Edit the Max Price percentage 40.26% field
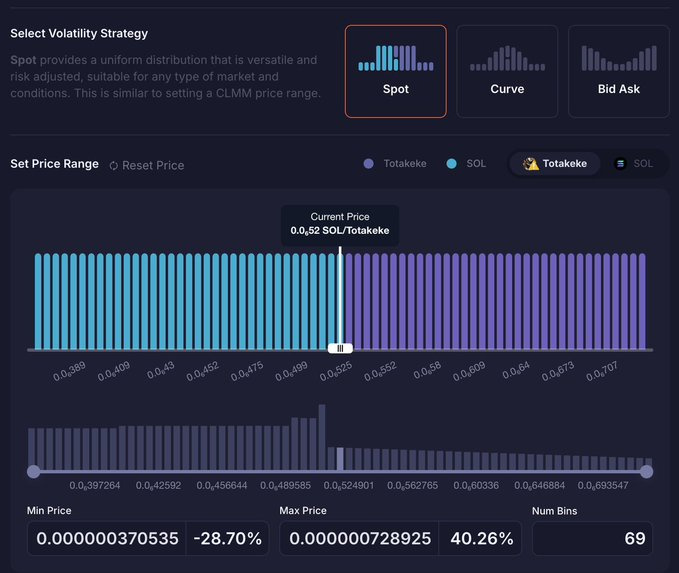Viewport: 679px width, 573px height. [x=480, y=538]
